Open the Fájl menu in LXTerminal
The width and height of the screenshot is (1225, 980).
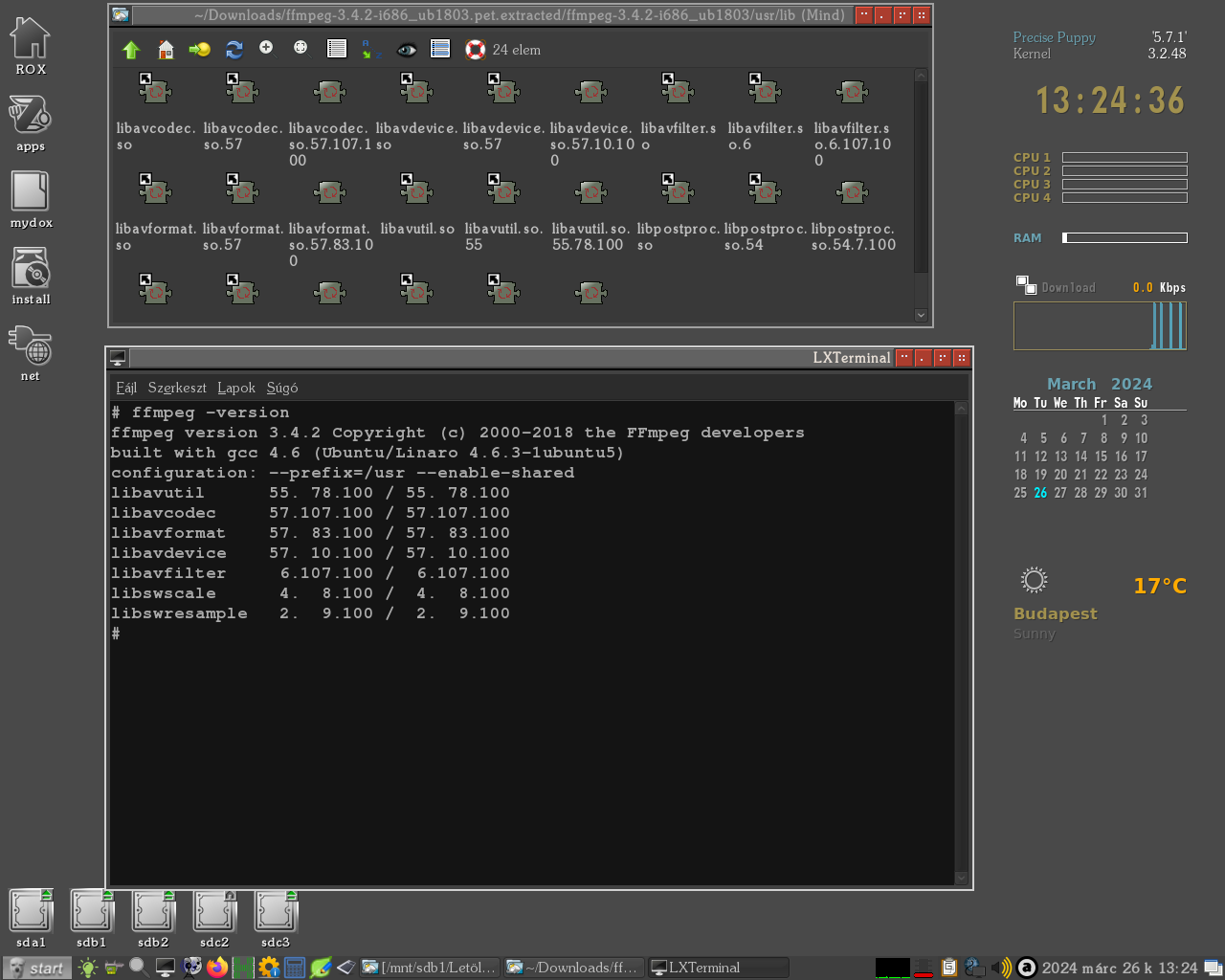[126, 388]
